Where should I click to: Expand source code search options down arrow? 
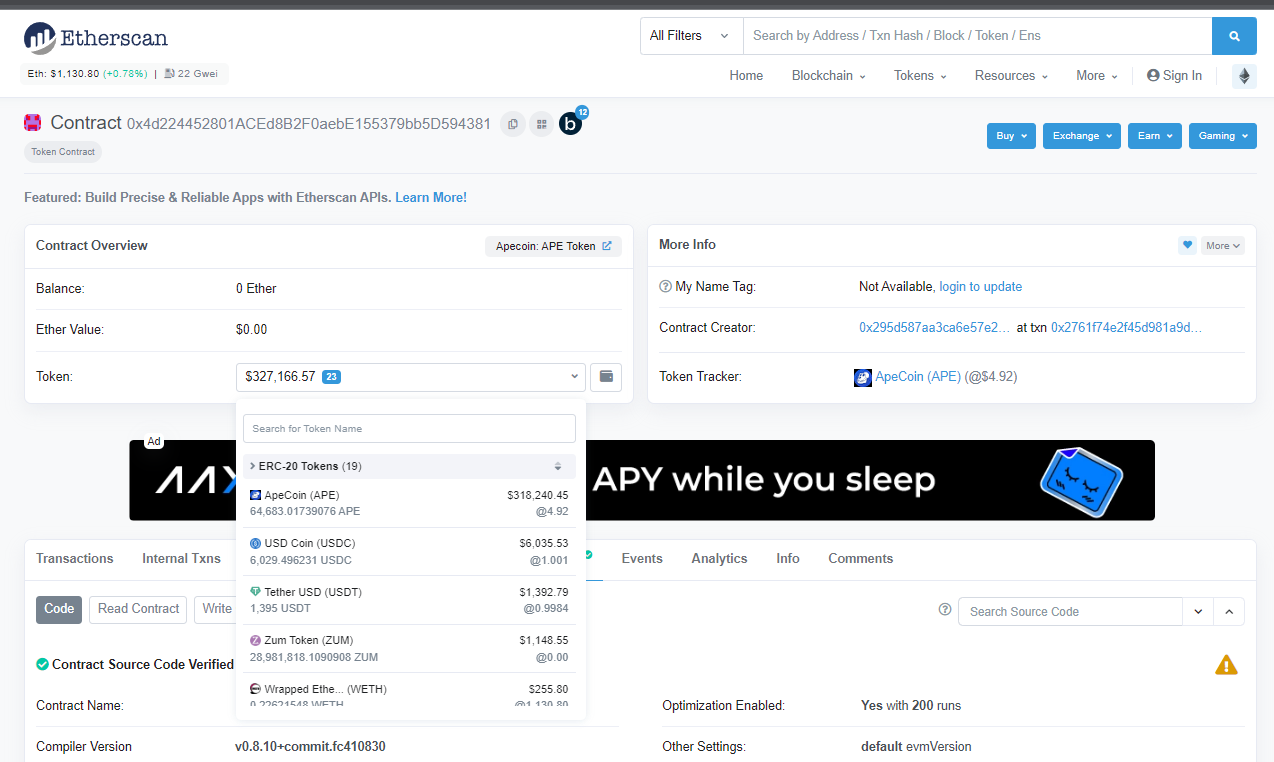(x=1198, y=611)
